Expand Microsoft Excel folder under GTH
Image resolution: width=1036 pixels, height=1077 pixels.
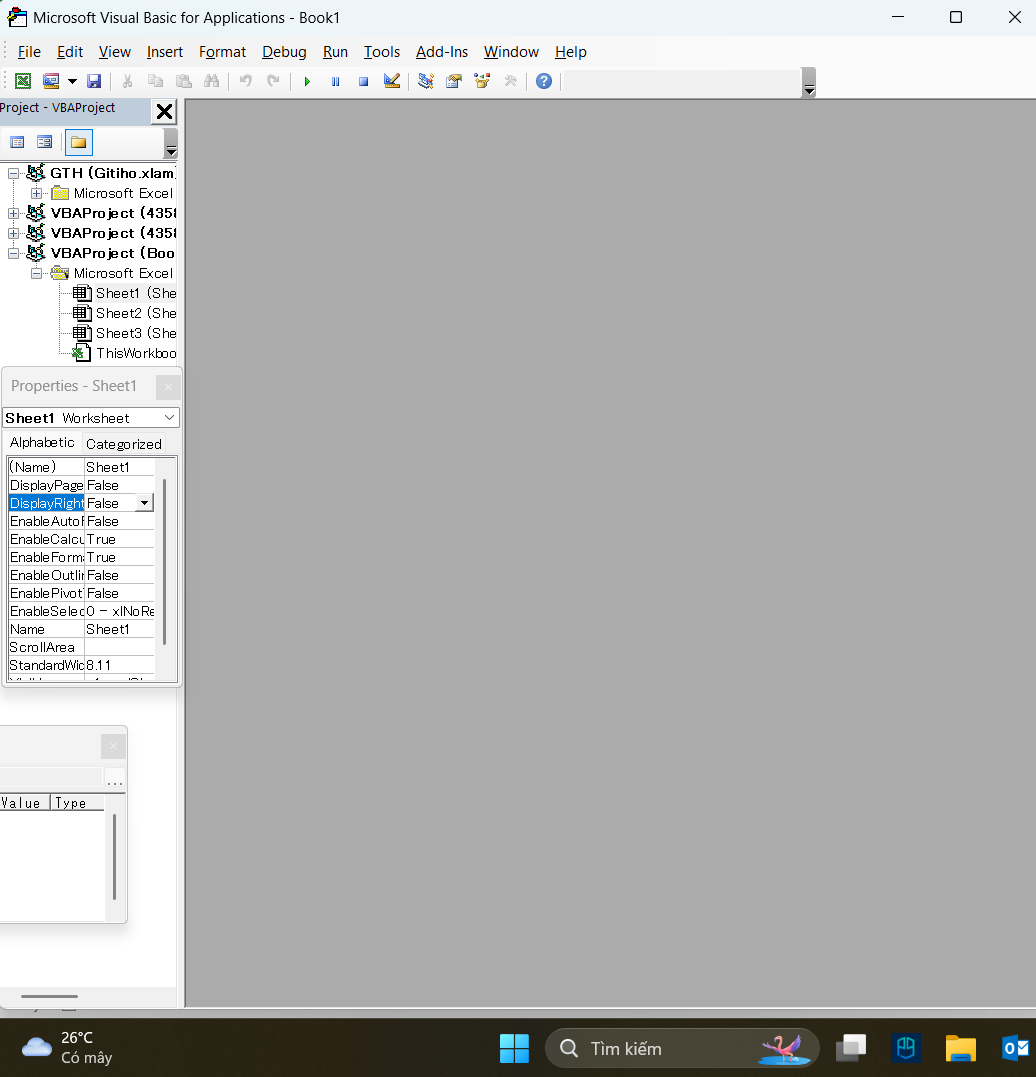point(36,194)
